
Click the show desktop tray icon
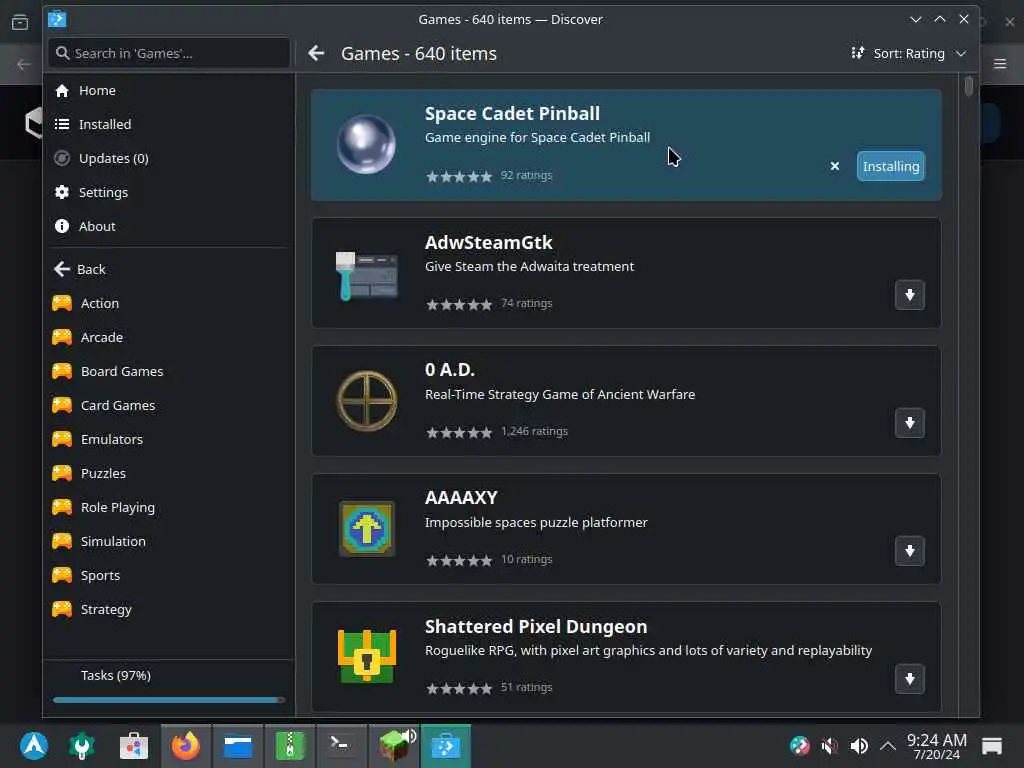click(x=991, y=746)
